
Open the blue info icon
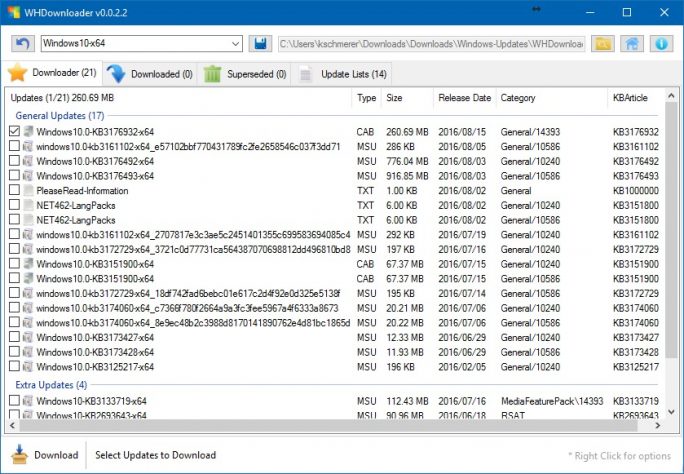[x=661, y=44]
